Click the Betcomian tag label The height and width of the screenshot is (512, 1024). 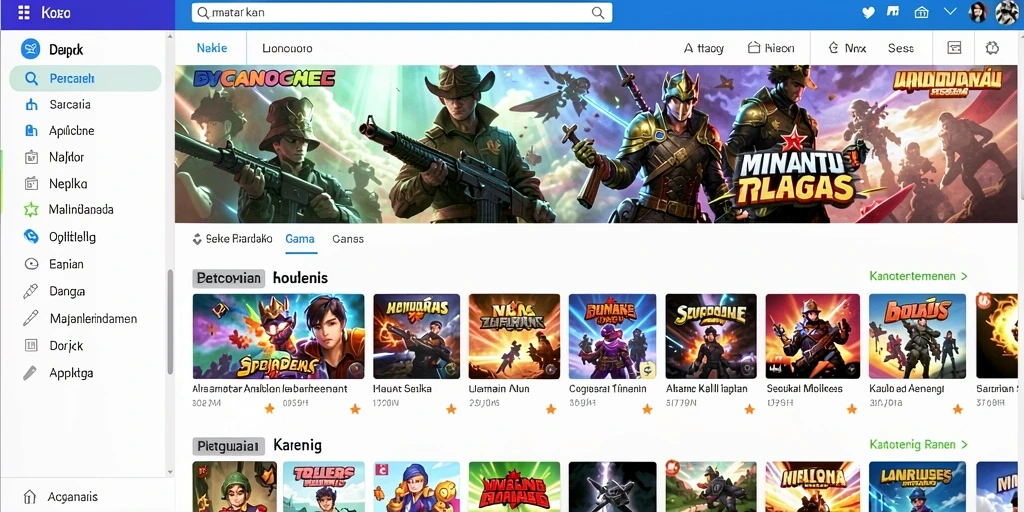(229, 278)
